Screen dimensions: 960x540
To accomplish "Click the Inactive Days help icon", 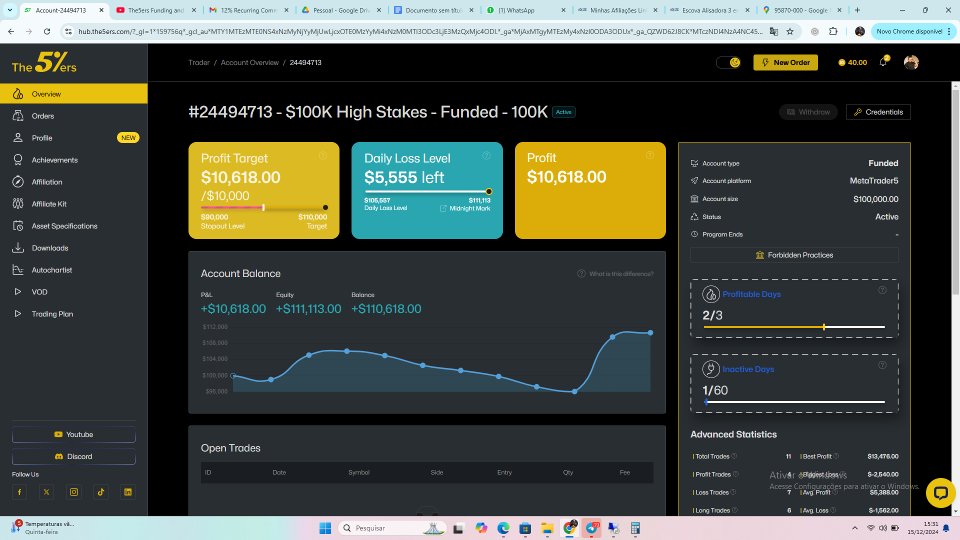I will click(x=882, y=366).
